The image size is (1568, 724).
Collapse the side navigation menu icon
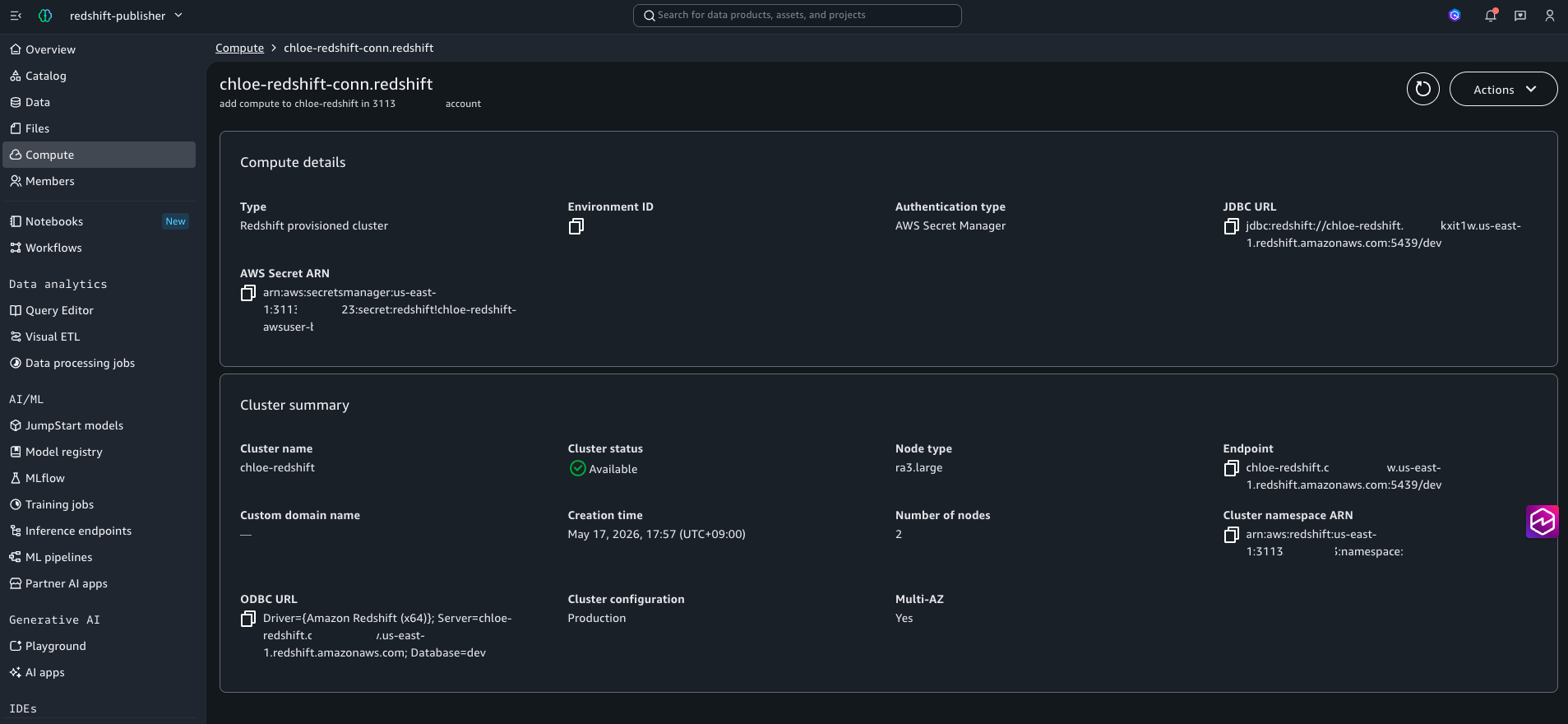pyautogui.click(x=16, y=16)
